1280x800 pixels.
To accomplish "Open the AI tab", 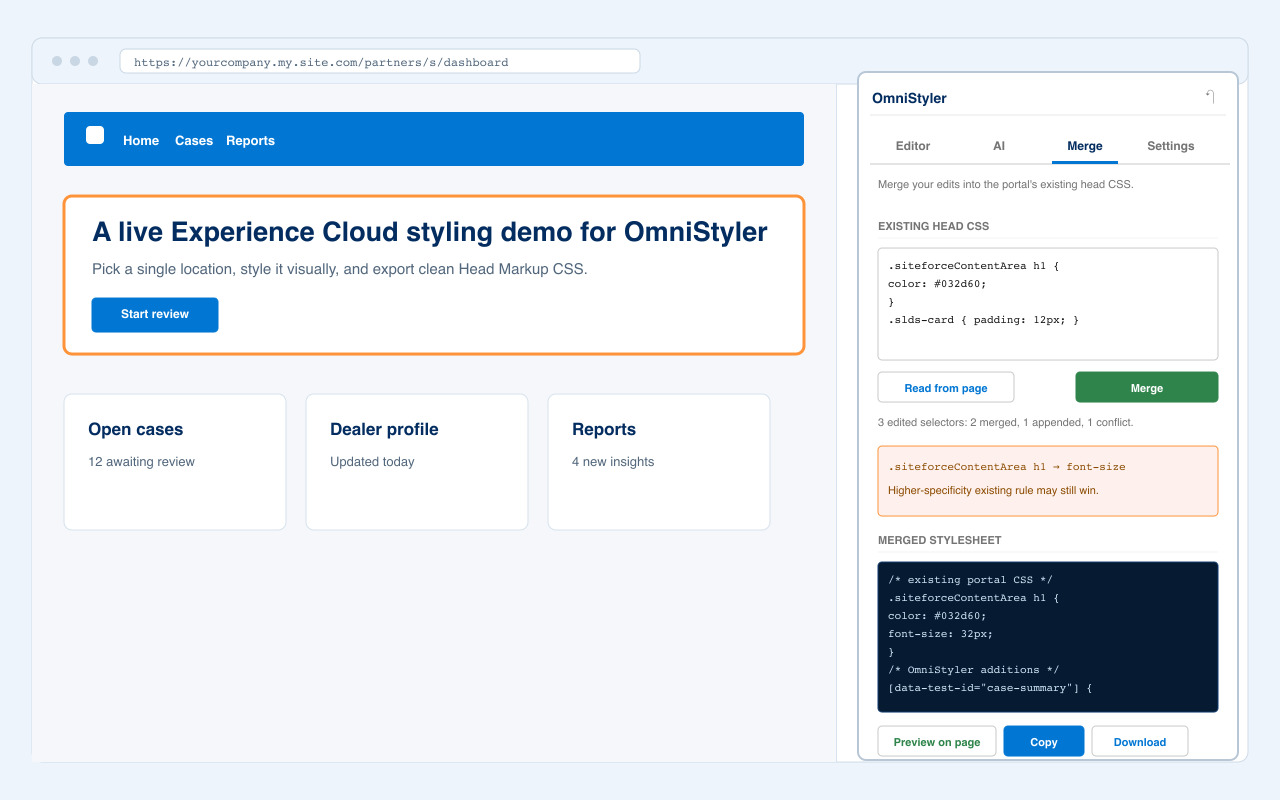I will pyautogui.click(x=999, y=146).
